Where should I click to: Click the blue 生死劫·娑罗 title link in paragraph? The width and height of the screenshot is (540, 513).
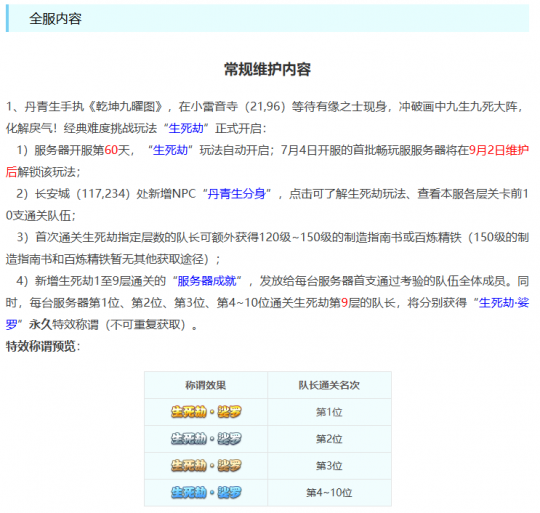(504, 303)
